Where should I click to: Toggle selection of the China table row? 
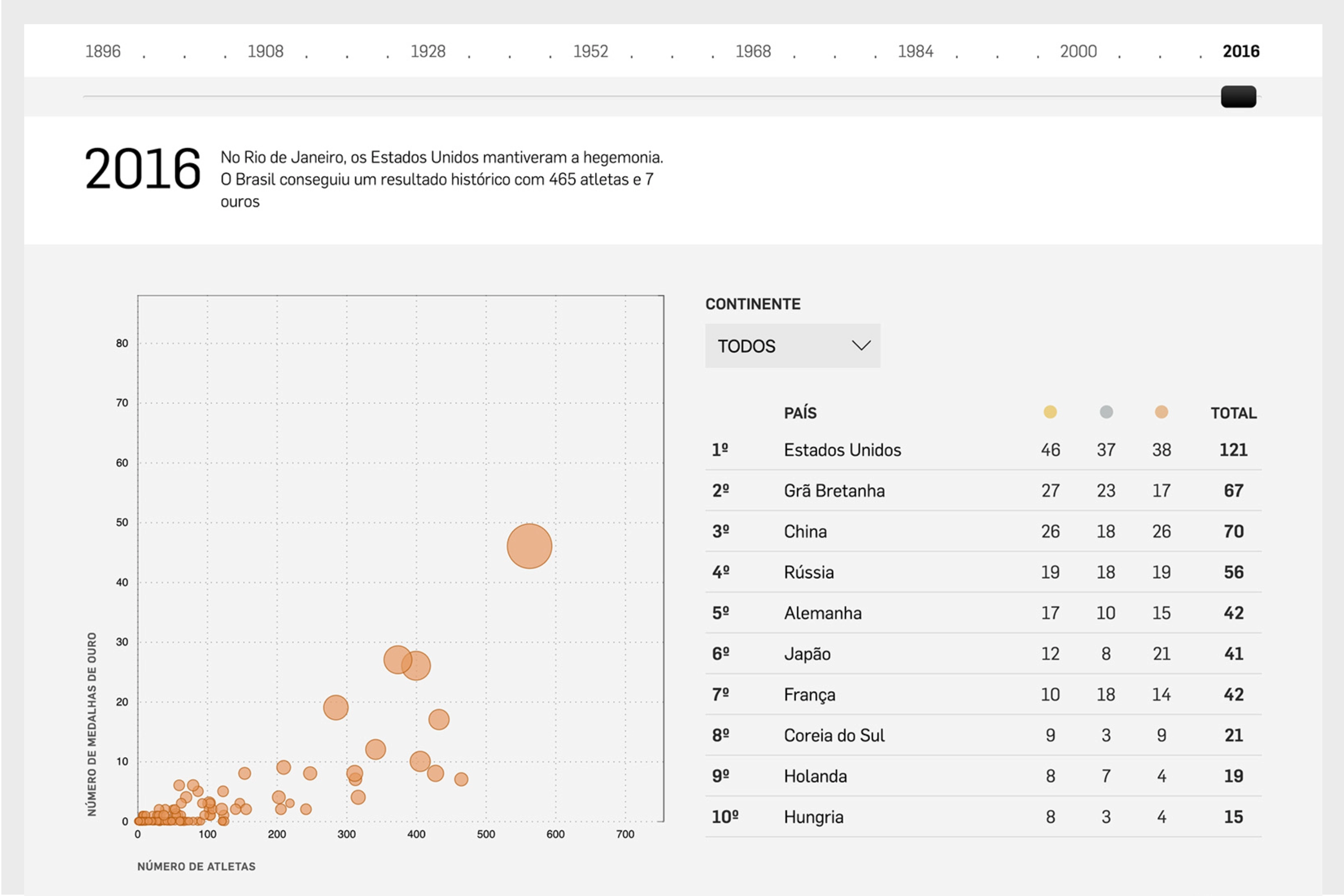point(806,531)
